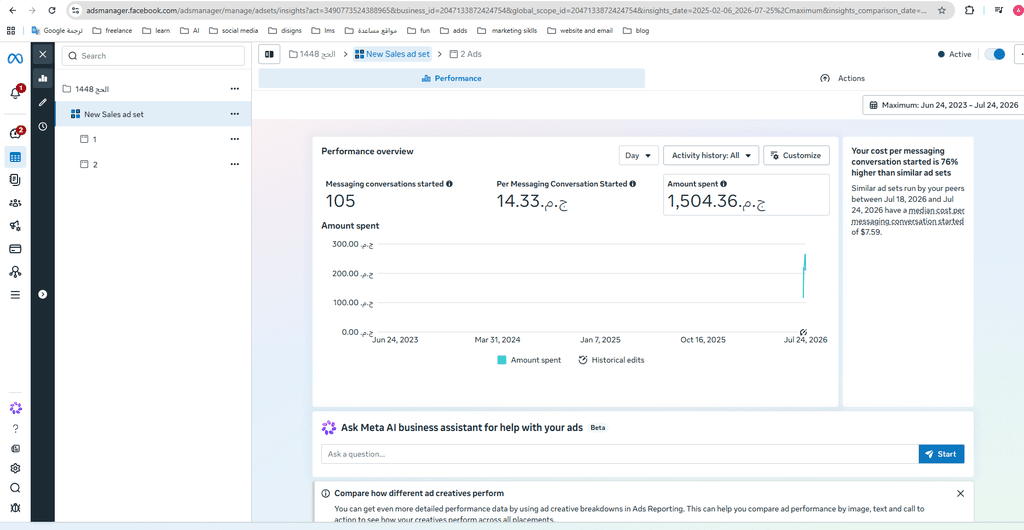
Task: Toggle Historical edits legend item
Action: pos(611,360)
